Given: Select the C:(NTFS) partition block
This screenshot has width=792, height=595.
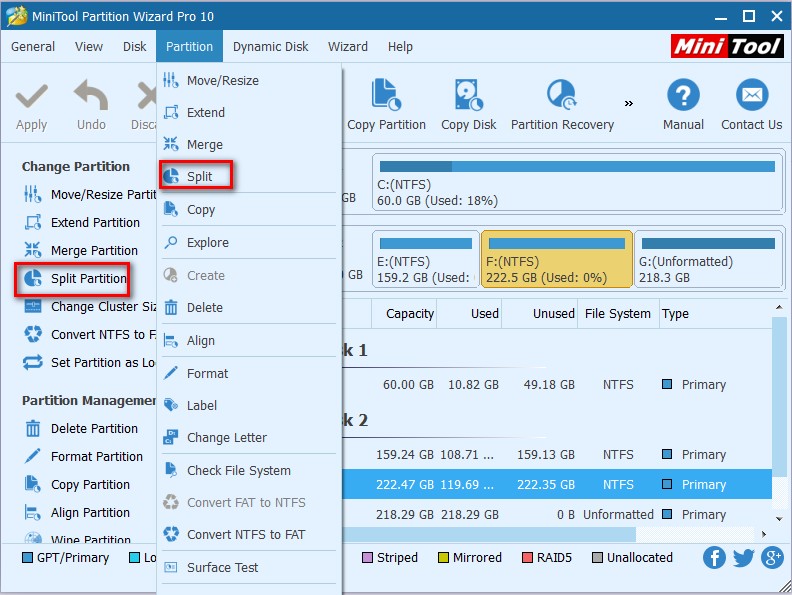Looking at the screenshot, I should click(x=577, y=183).
